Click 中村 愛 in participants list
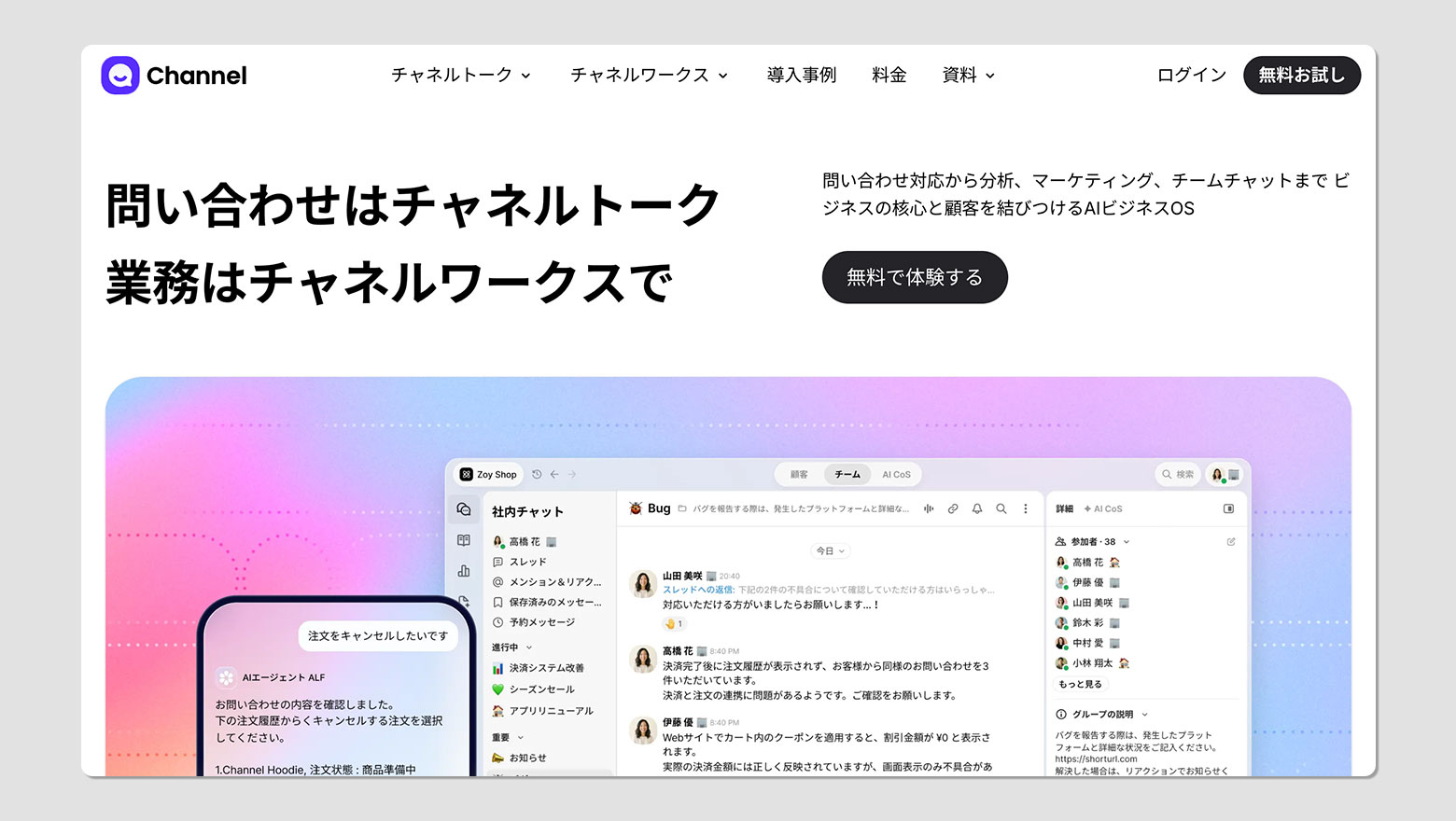The image size is (1456, 821). tap(1087, 643)
